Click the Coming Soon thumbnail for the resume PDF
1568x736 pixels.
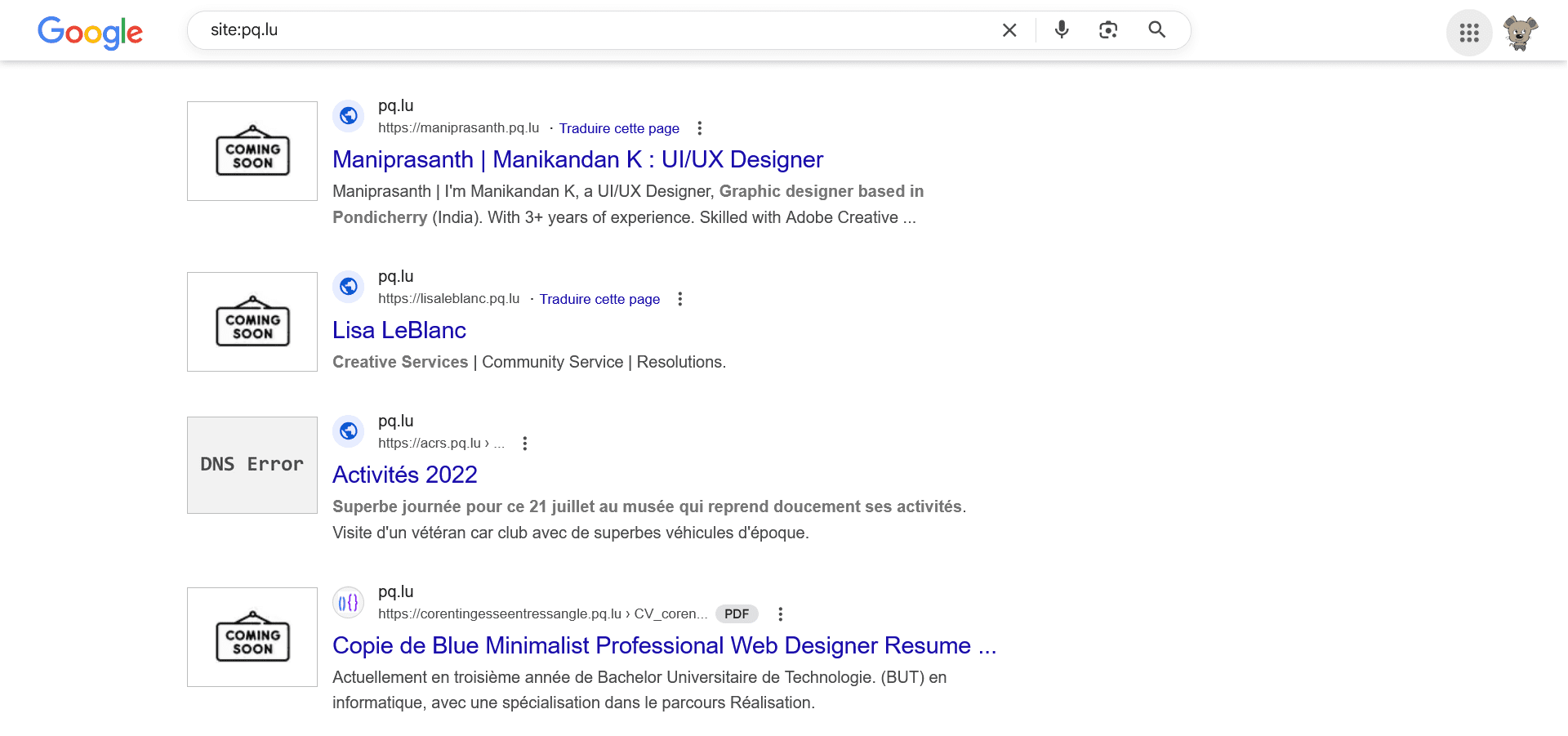point(252,637)
